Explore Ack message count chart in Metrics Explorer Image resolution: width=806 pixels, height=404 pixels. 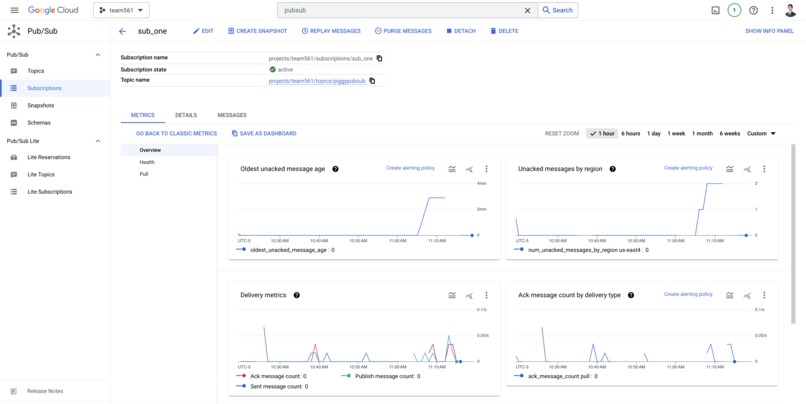click(747, 295)
